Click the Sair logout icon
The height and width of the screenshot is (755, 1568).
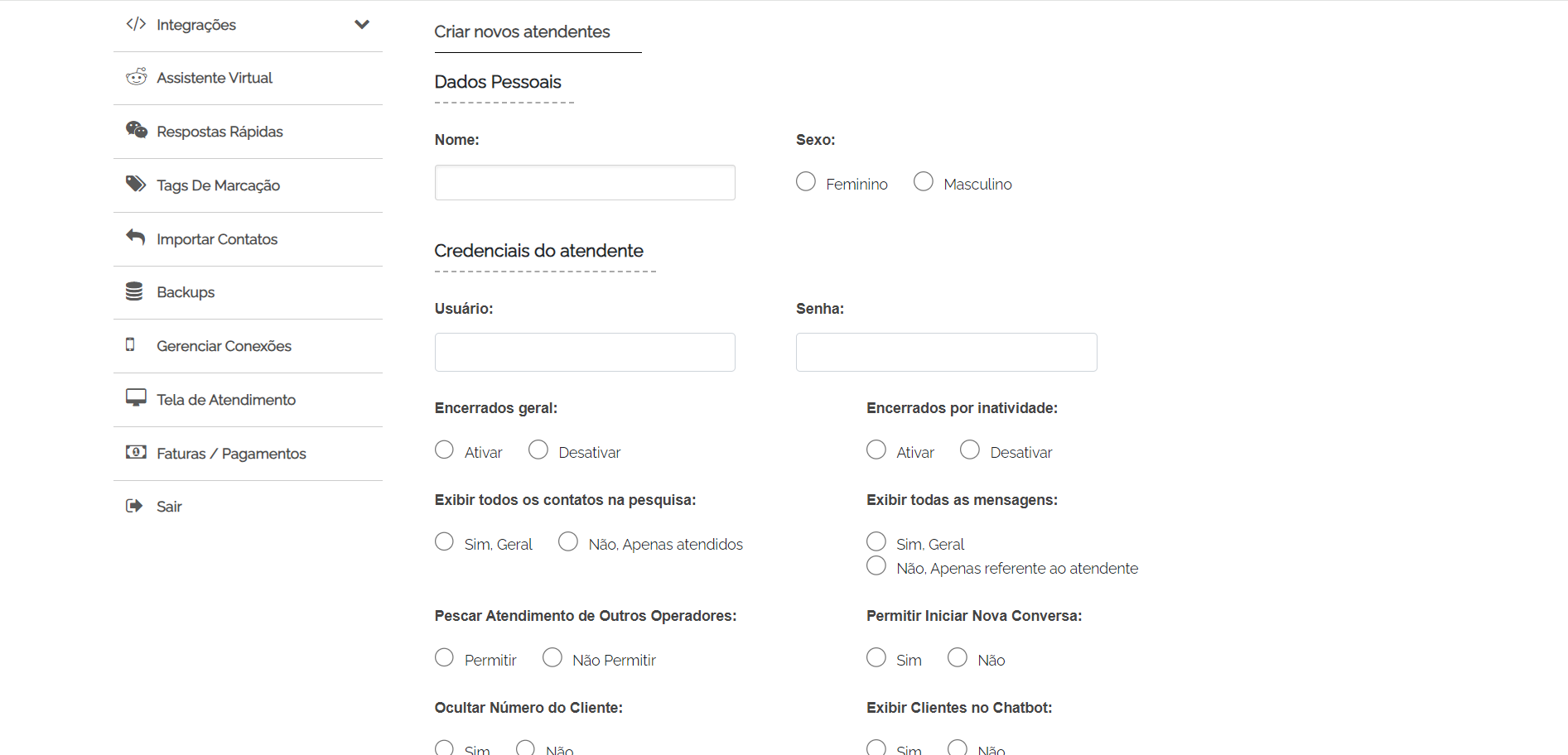[134, 506]
